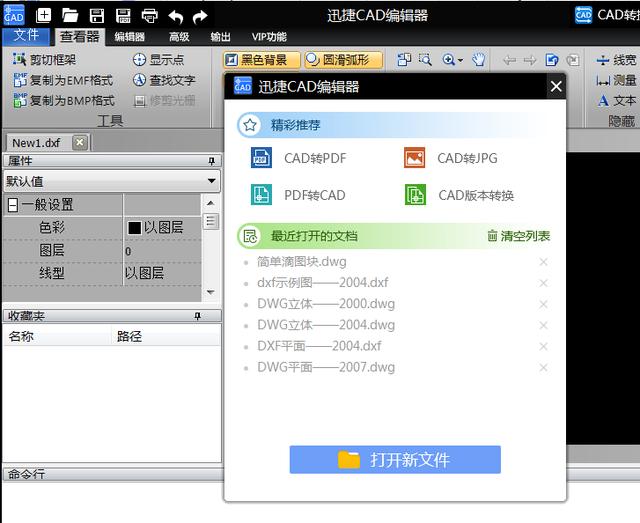Click 清空列表 to clear recent list

519,236
